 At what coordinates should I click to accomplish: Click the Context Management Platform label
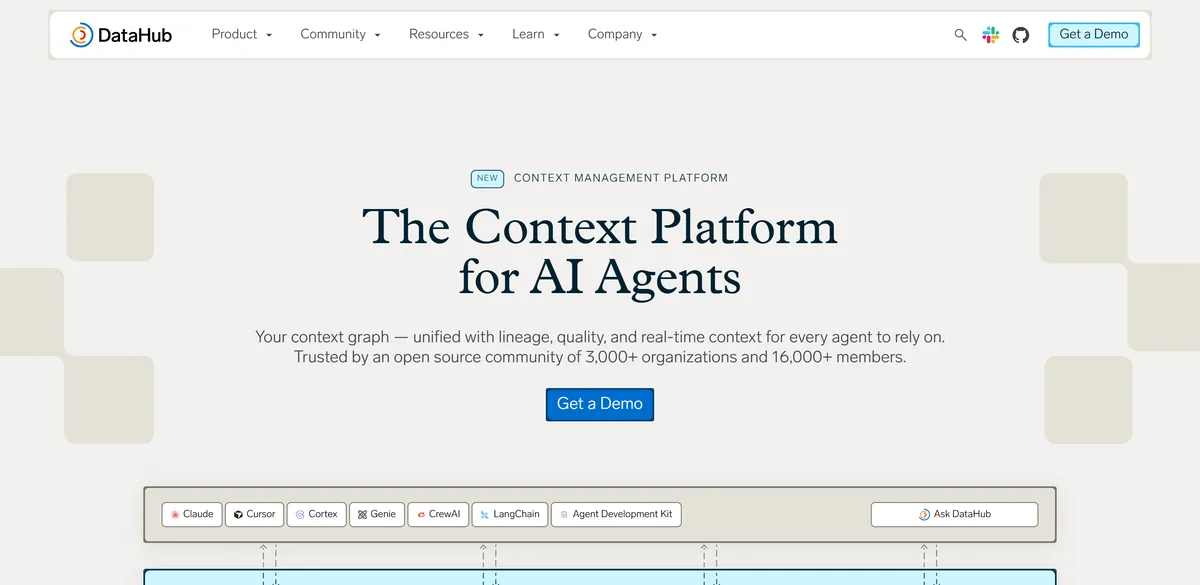pyautogui.click(x=621, y=178)
